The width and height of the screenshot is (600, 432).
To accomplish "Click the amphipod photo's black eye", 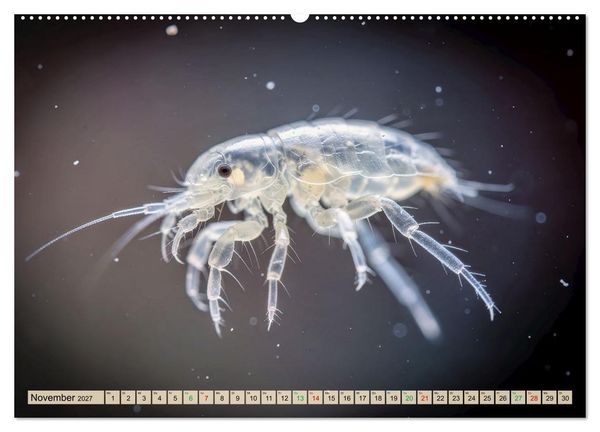I will click(x=224, y=170).
